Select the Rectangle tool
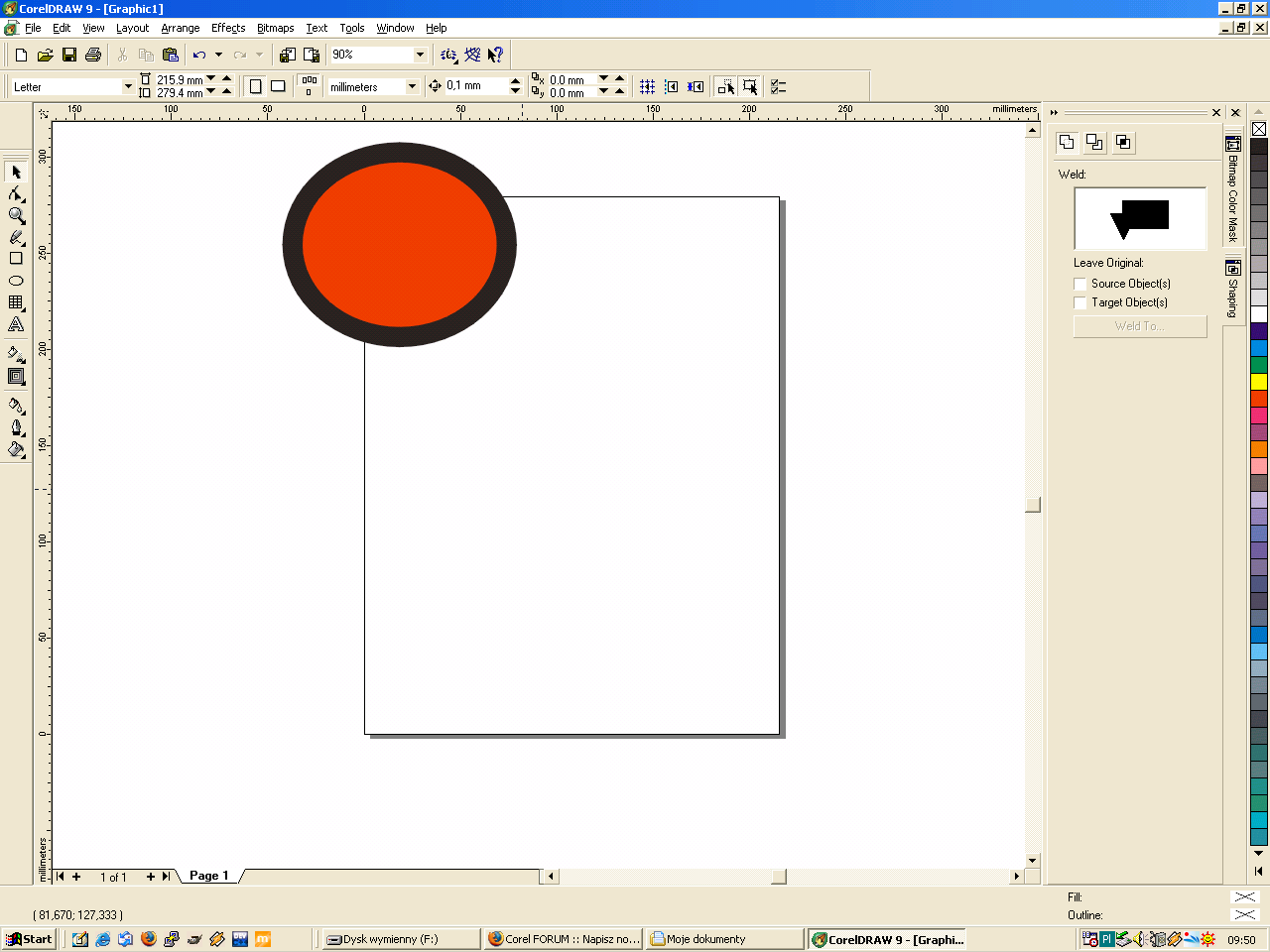Viewport: 1270px width, 952px height. [x=16, y=259]
